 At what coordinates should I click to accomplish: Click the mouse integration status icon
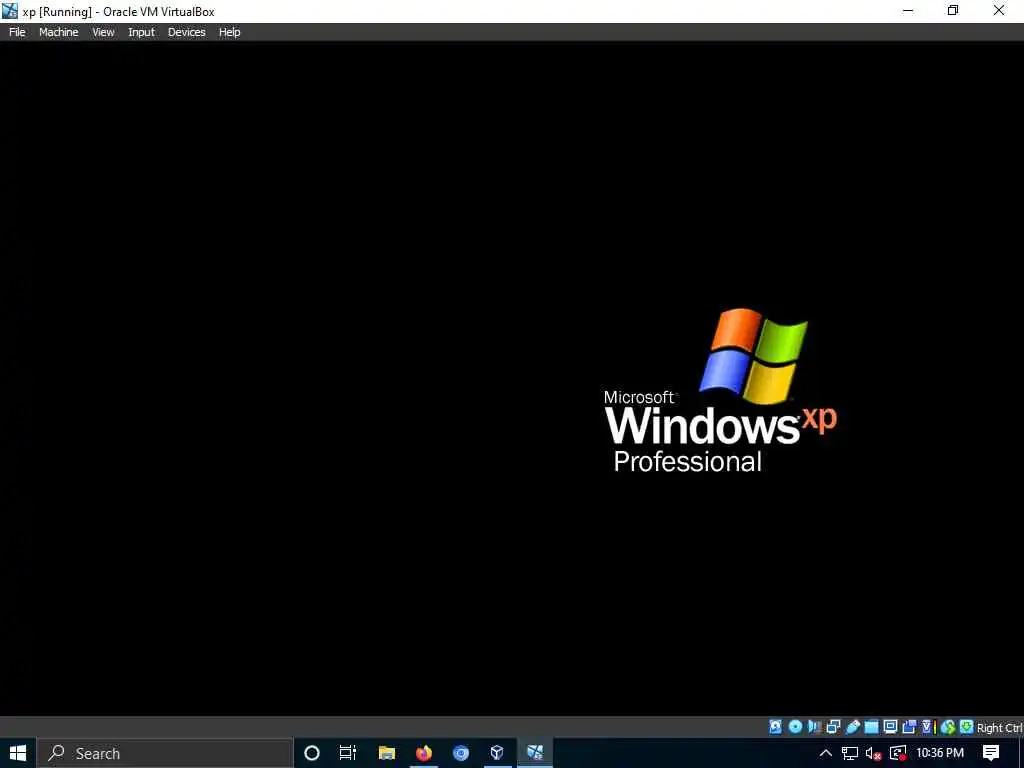pyautogui.click(x=948, y=727)
